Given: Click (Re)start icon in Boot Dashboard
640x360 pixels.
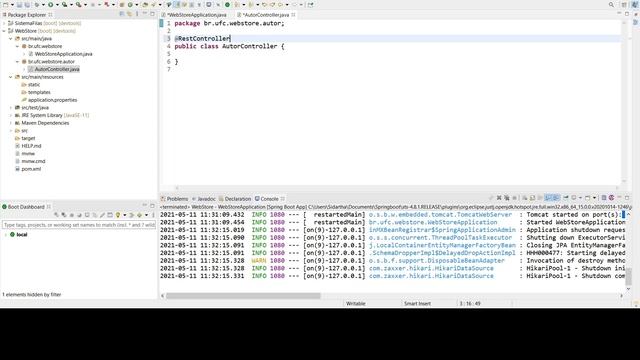Looking at the screenshot, I should 56,215.
